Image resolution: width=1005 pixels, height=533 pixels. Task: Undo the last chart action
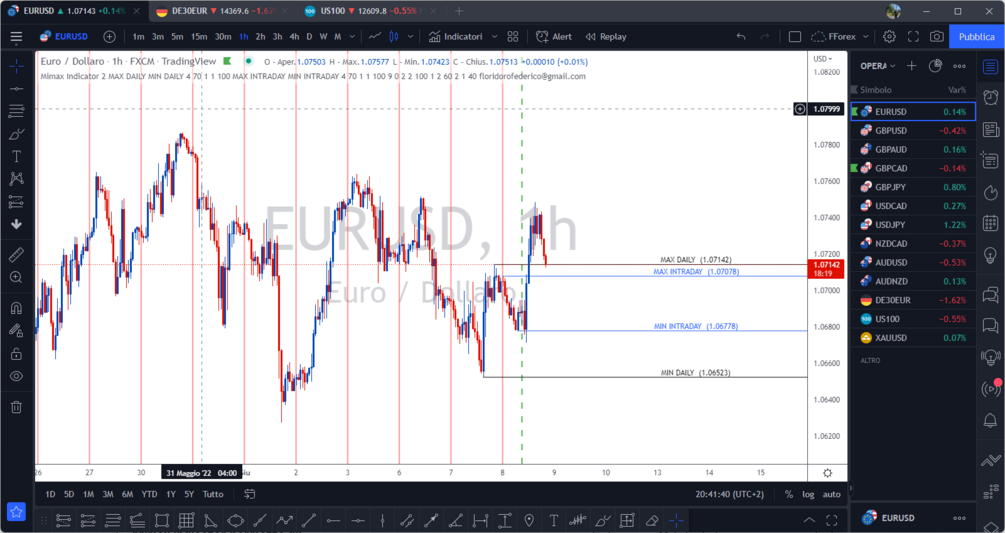741,37
